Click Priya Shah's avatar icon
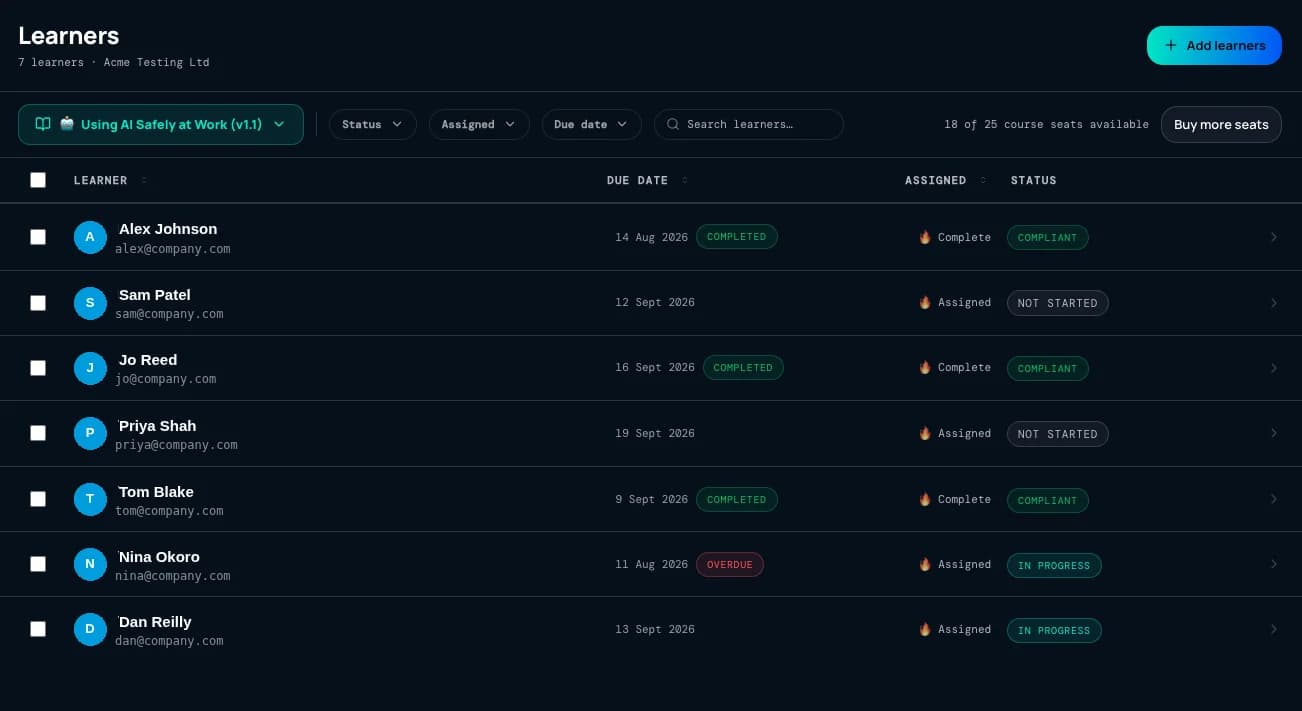This screenshot has height=711, width=1302. 90,433
